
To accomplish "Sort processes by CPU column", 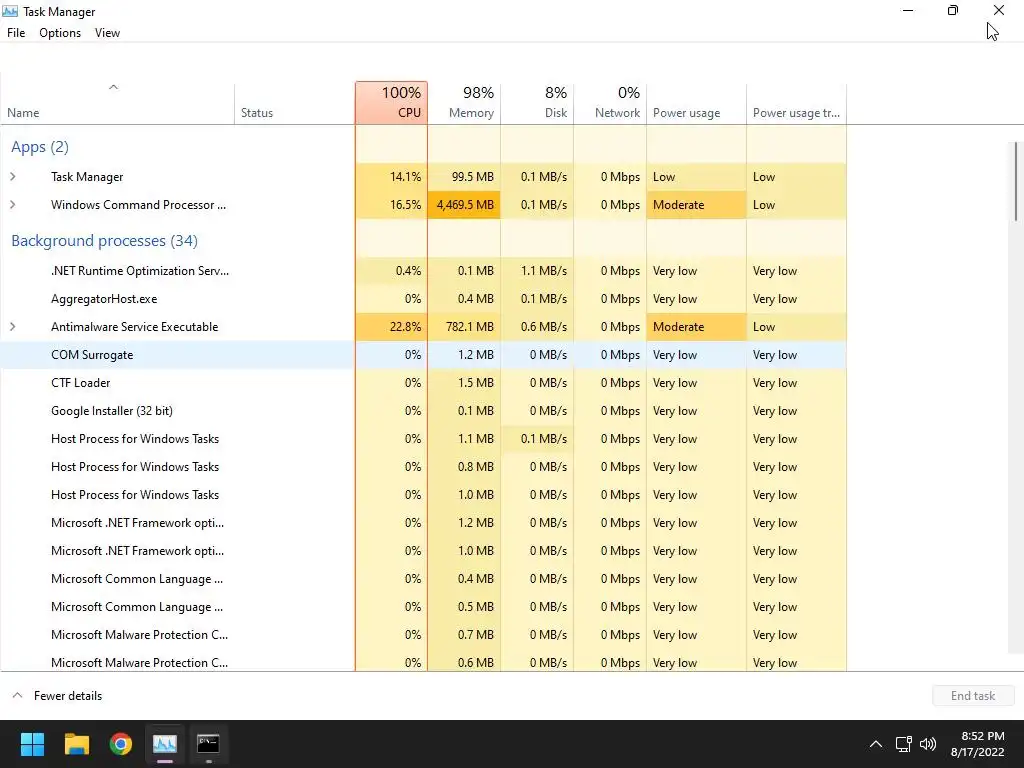I will pos(391,103).
